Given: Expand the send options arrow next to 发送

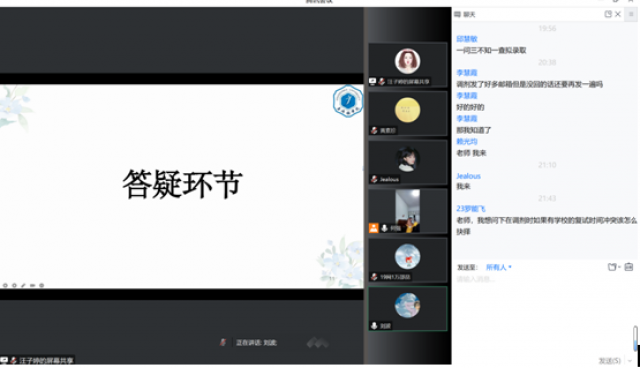Looking at the screenshot, I should click(x=630, y=361).
